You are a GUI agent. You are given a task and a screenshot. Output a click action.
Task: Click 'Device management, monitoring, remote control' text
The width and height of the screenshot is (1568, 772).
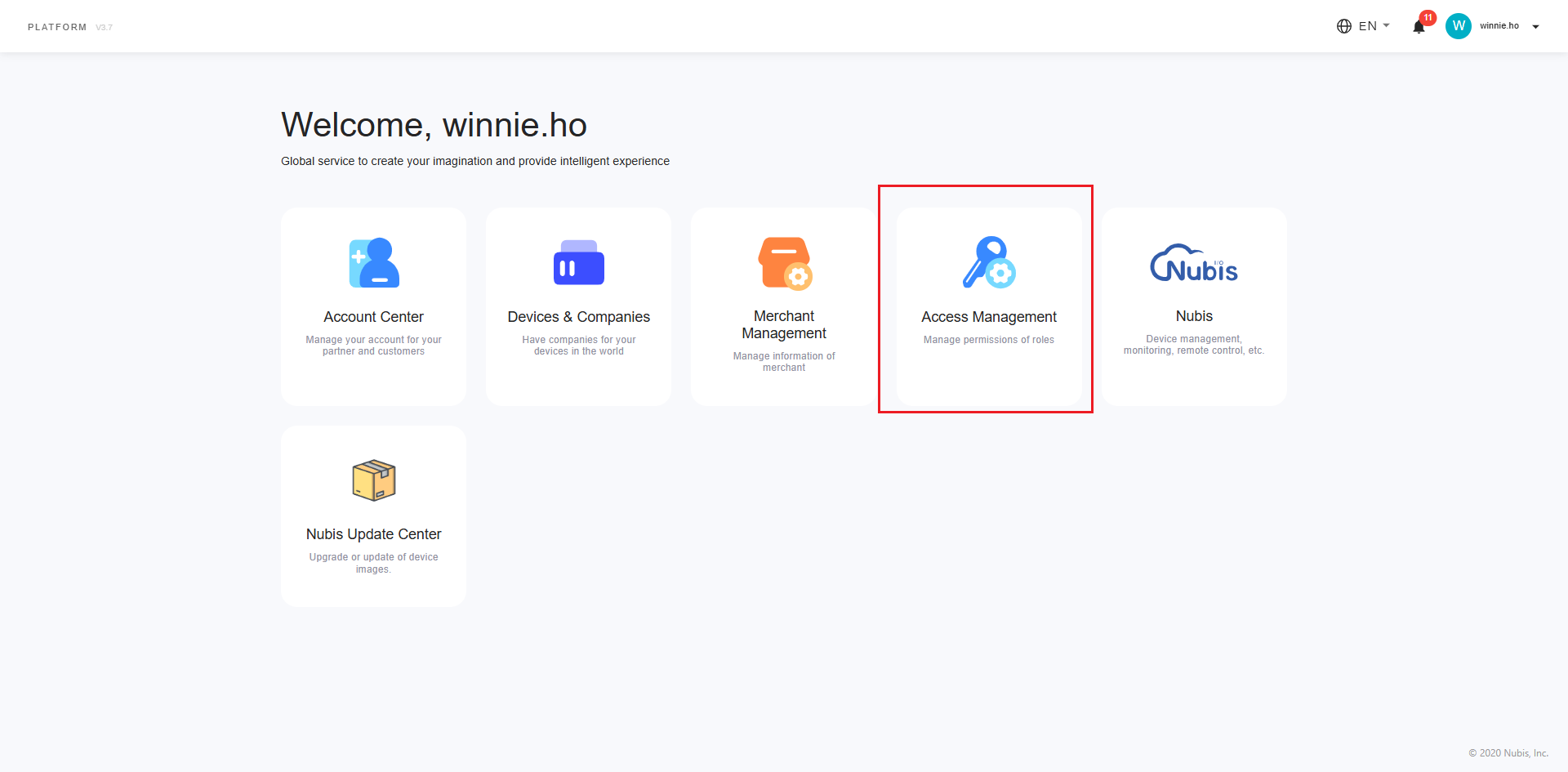click(1194, 345)
